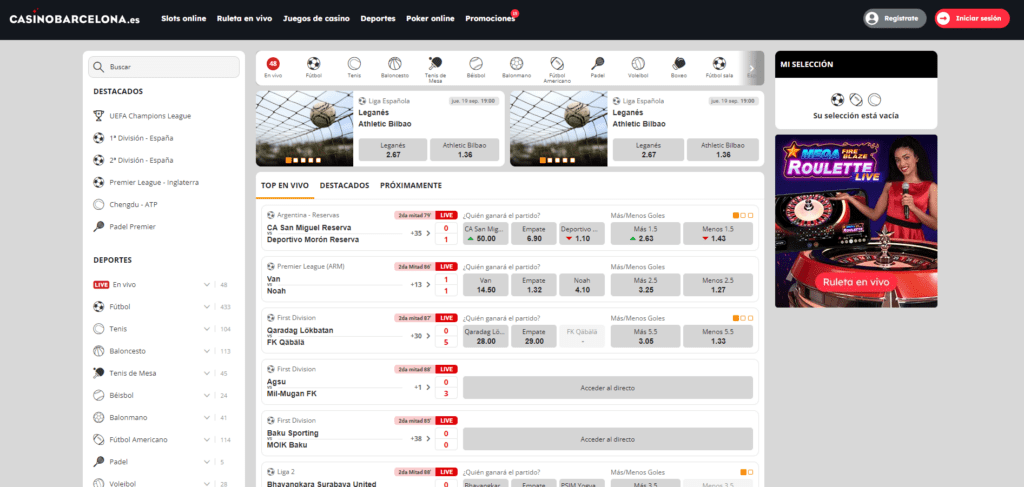
Task: Show +30 markets for Qaradag Lökbatan
Action: 420,336
